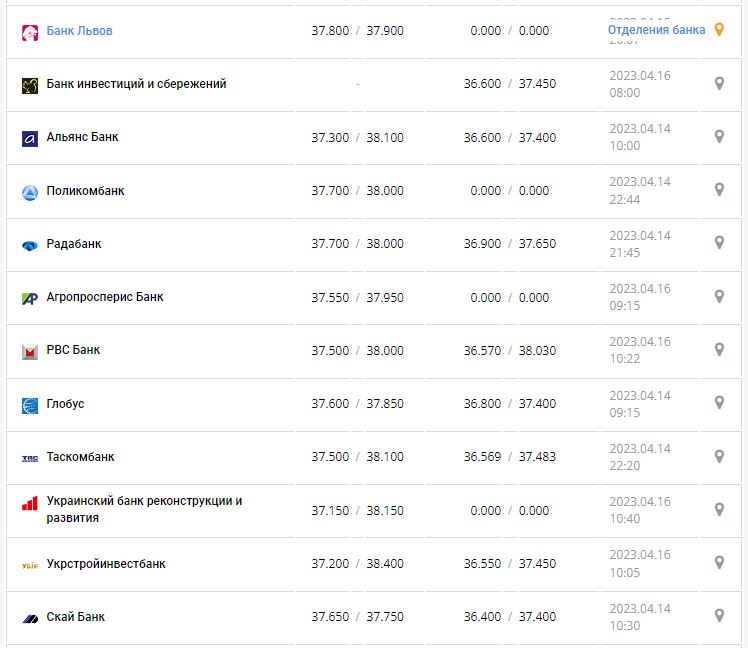748x648 pixels.
Task: Click the Банк инвестиций и сбережений logo icon
Action: [x=29, y=85]
